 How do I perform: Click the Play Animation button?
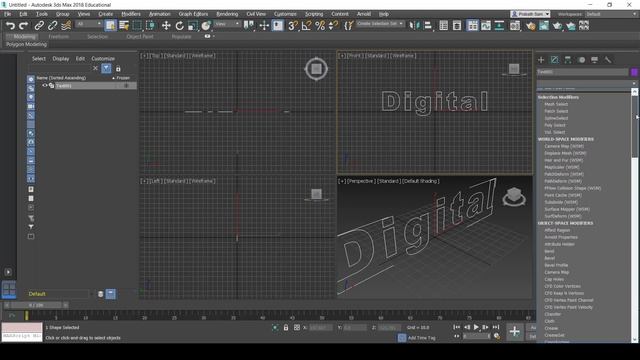click(x=476, y=327)
